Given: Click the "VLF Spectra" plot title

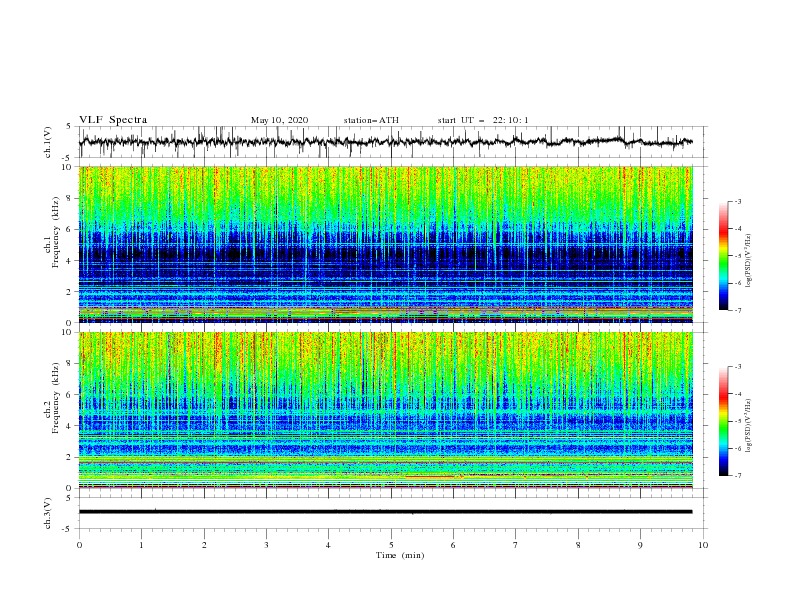Looking at the screenshot, I should click(113, 120).
